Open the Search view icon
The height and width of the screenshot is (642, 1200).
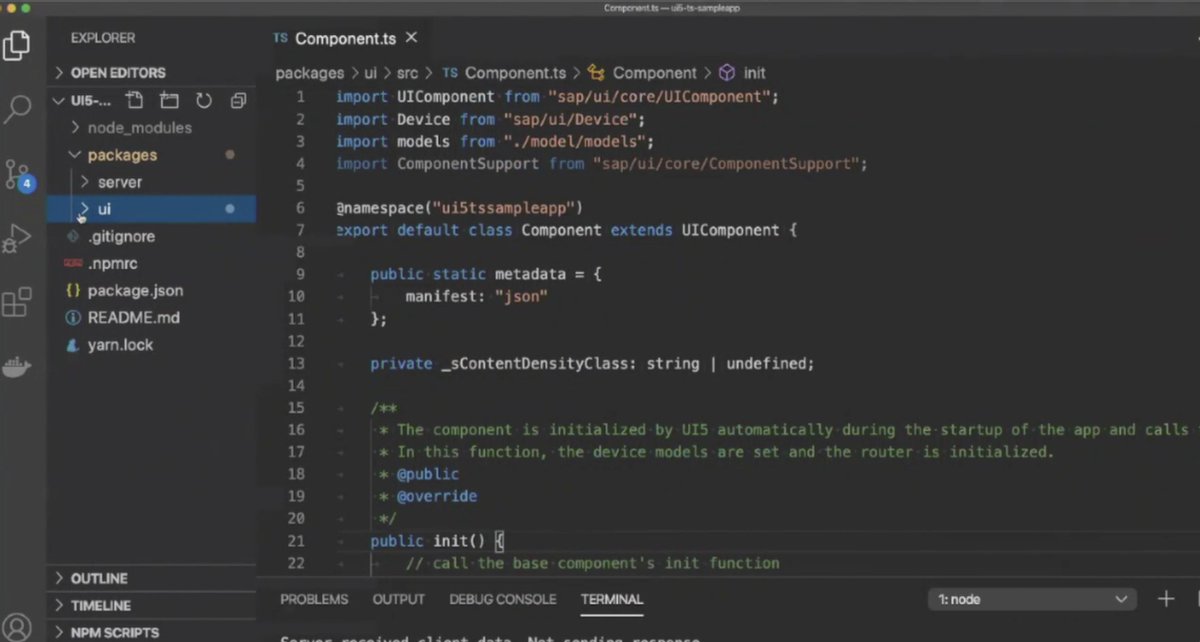coord(20,108)
